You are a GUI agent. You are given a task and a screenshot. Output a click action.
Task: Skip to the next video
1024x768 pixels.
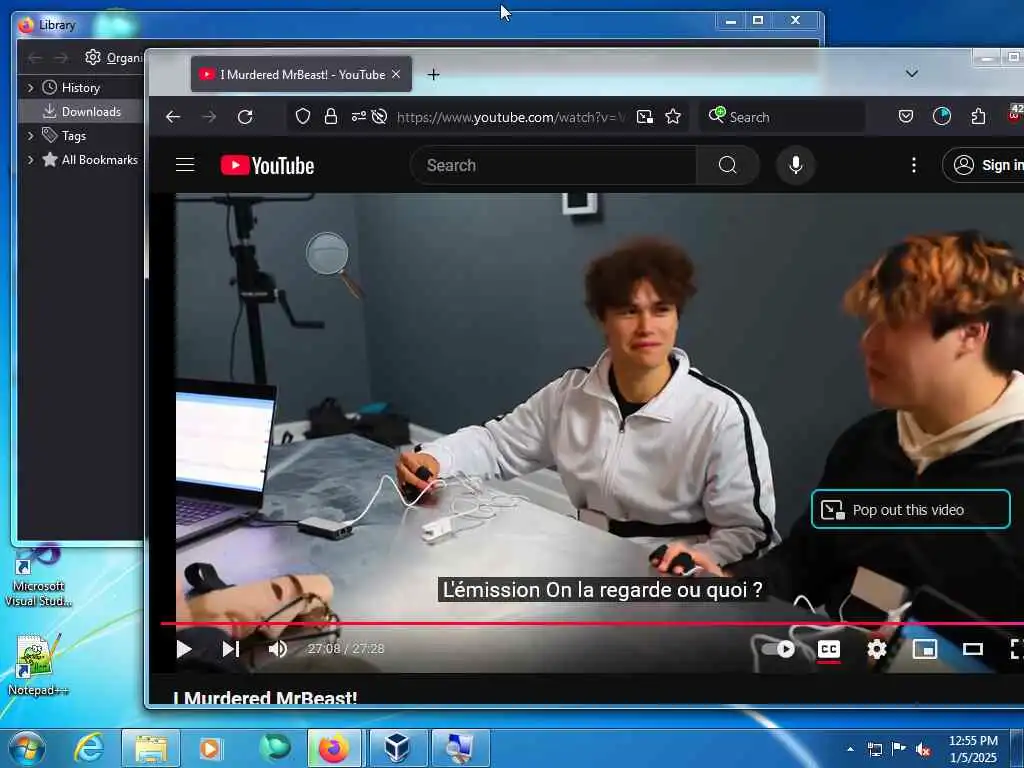(231, 649)
